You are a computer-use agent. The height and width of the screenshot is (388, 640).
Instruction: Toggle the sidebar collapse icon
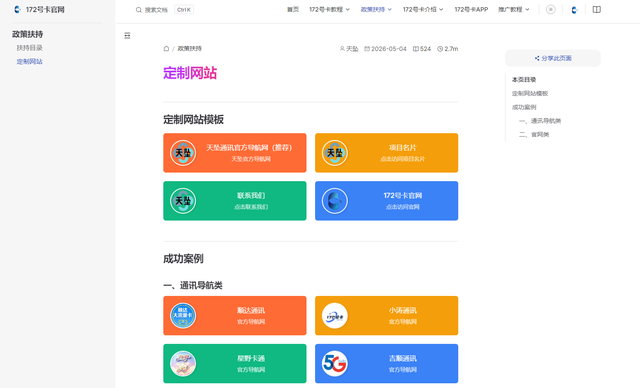point(127,35)
